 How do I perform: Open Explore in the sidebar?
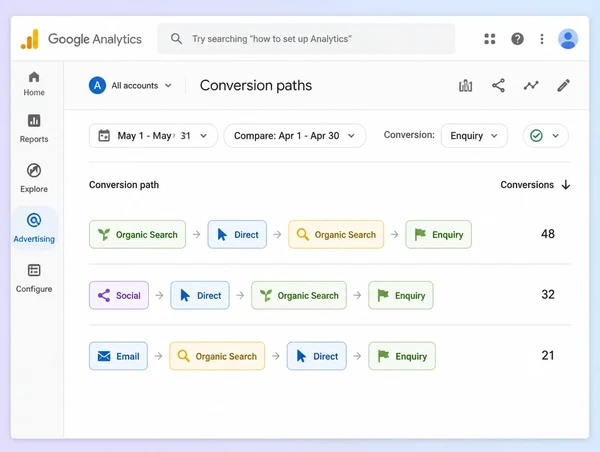34,178
